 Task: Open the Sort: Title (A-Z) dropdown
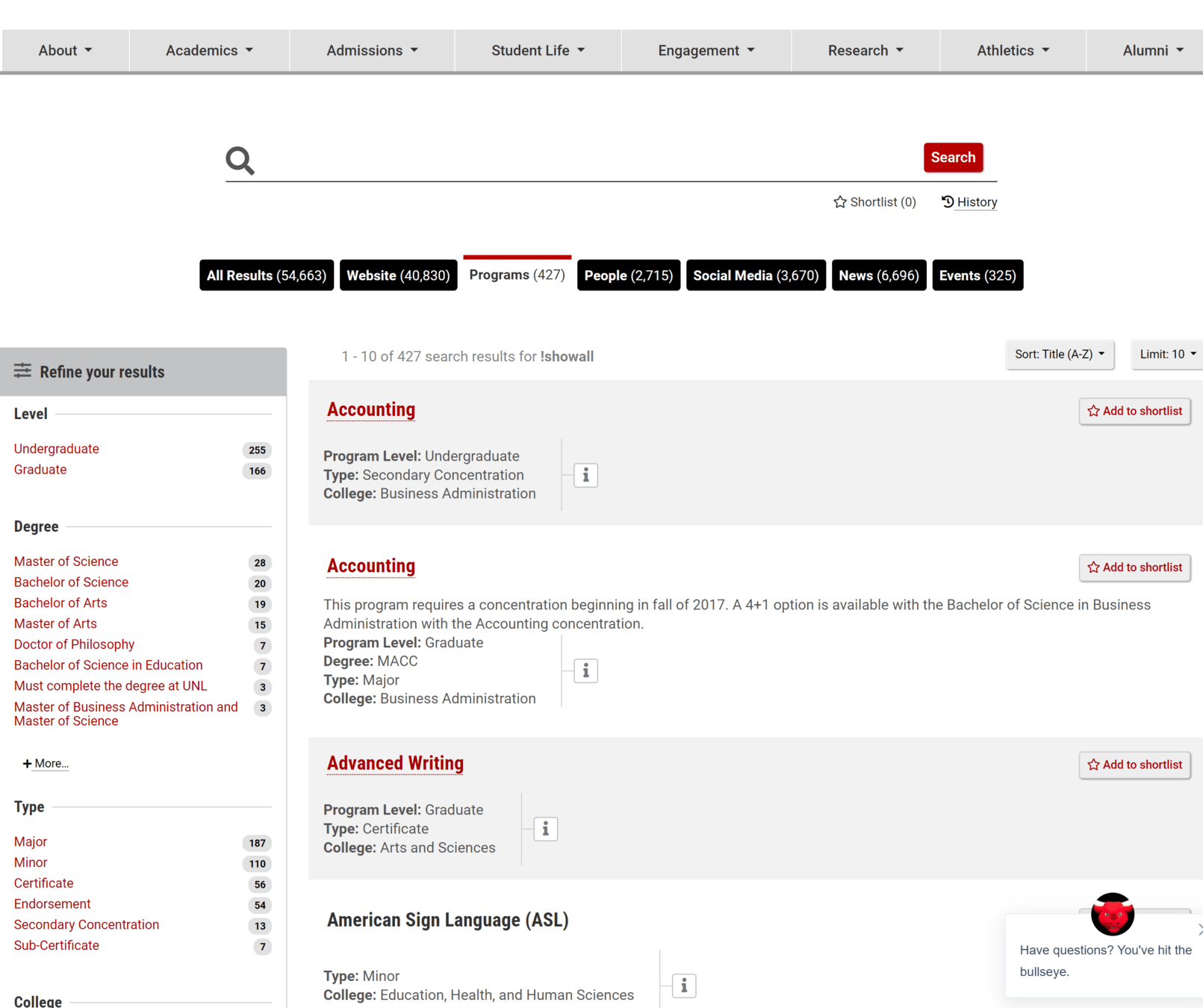click(1059, 354)
